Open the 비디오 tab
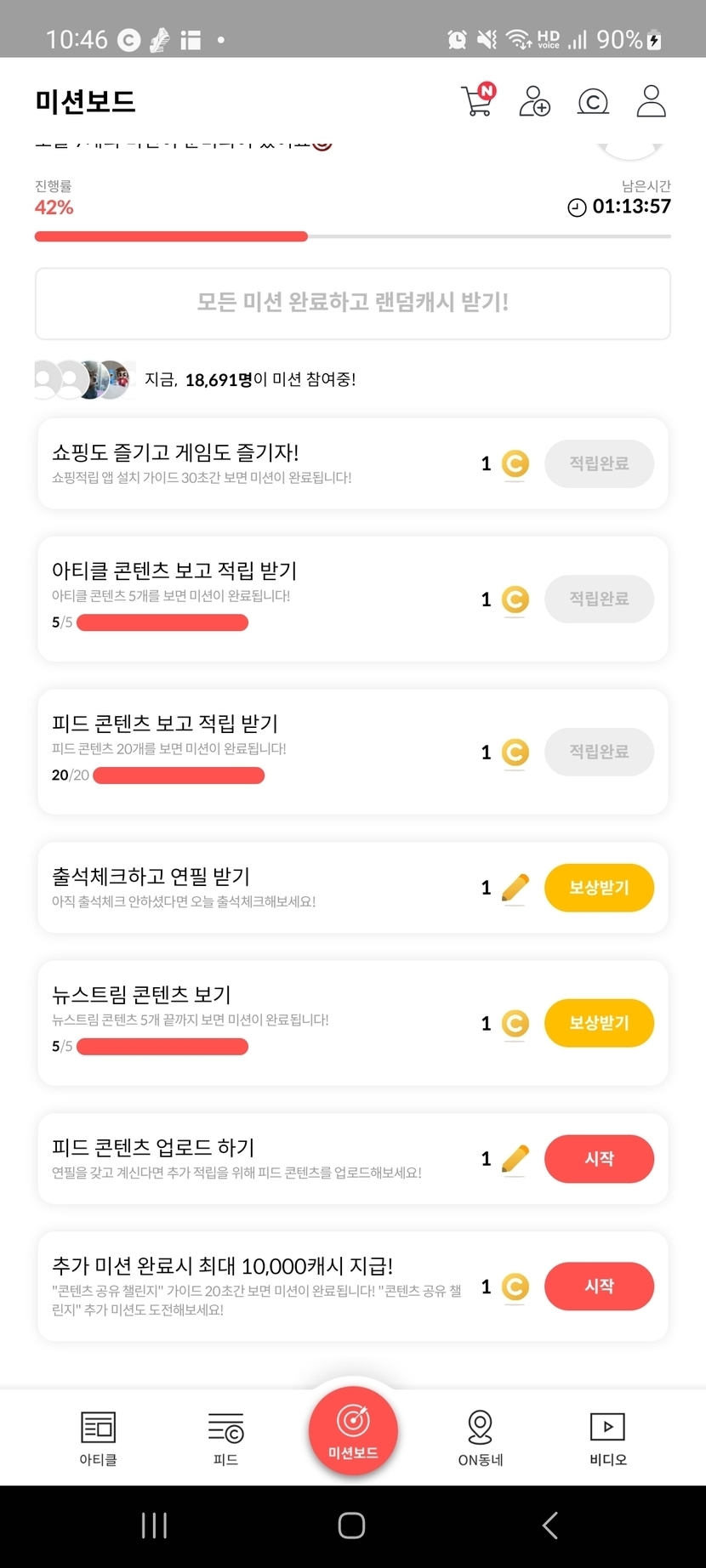This screenshot has height=1568, width=706. 607,1438
